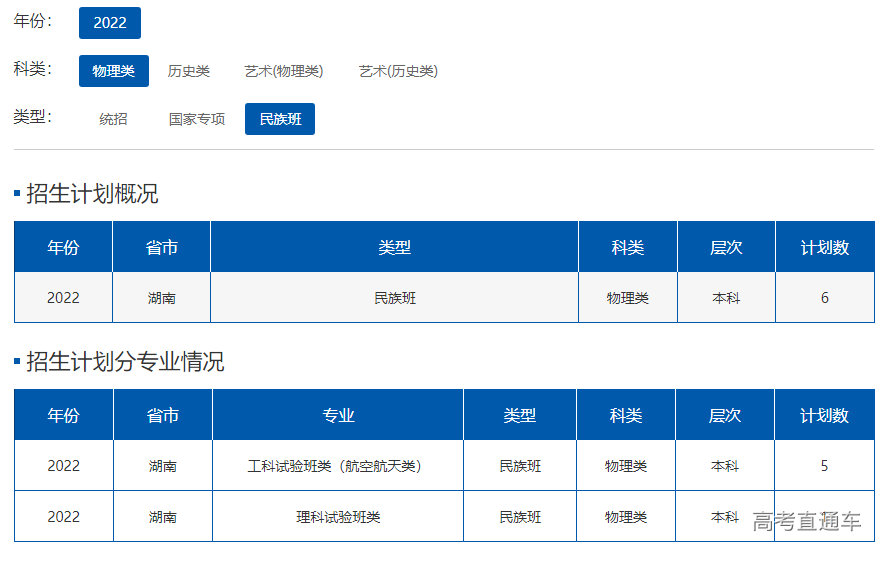Choose the 艺术(历史类) category option

[x=398, y=71]
